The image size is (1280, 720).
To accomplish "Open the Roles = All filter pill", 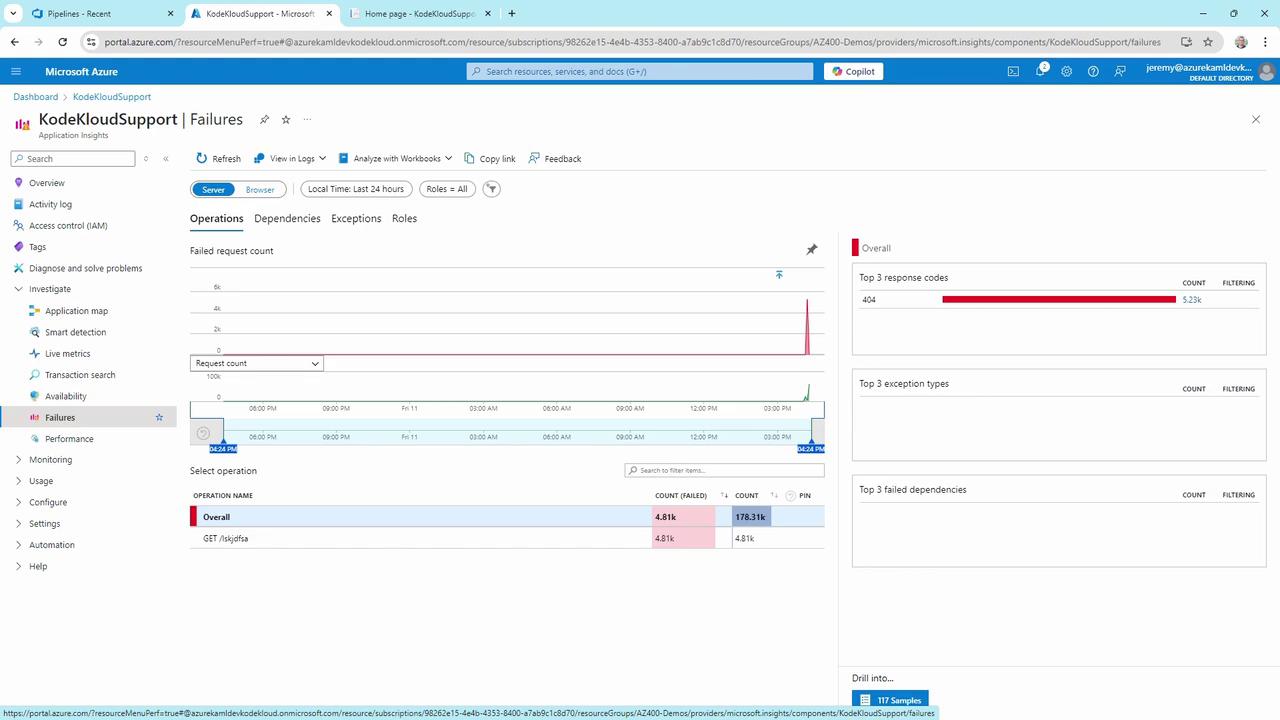I will (x=447, y=189).
